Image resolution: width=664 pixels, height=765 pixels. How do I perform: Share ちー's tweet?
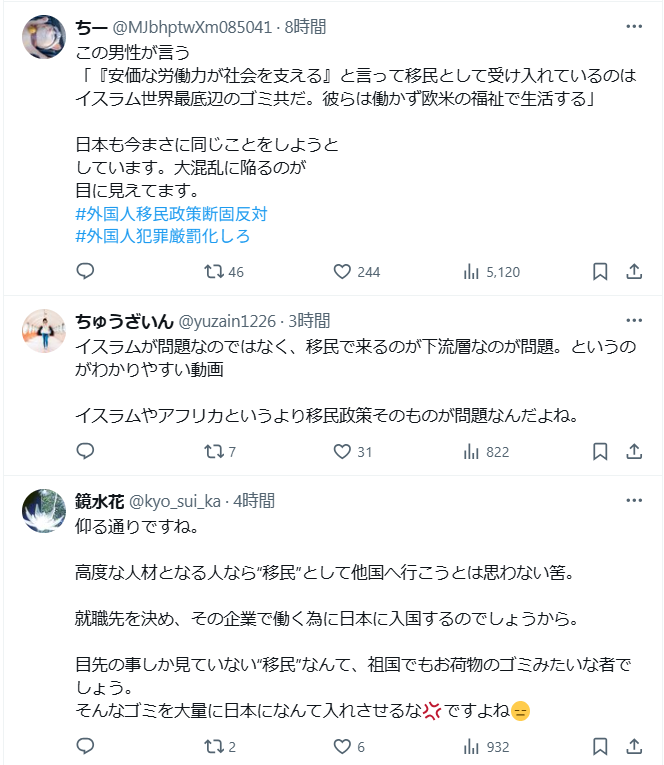point(634,271)
